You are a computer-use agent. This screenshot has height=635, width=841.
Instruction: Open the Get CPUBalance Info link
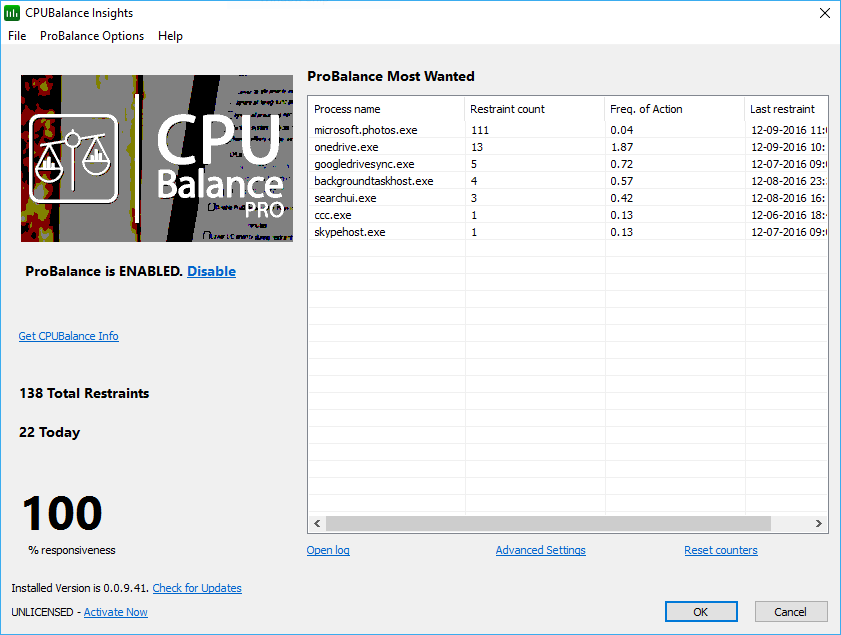click(x=69, y=336)
